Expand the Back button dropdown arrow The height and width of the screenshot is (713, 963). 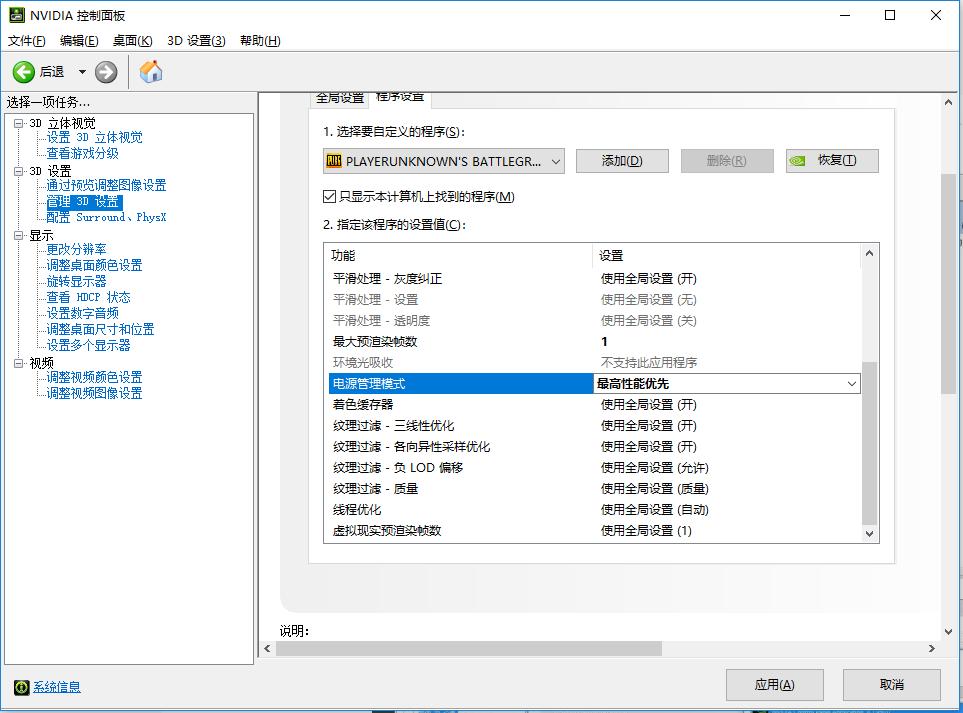point(80,71)
